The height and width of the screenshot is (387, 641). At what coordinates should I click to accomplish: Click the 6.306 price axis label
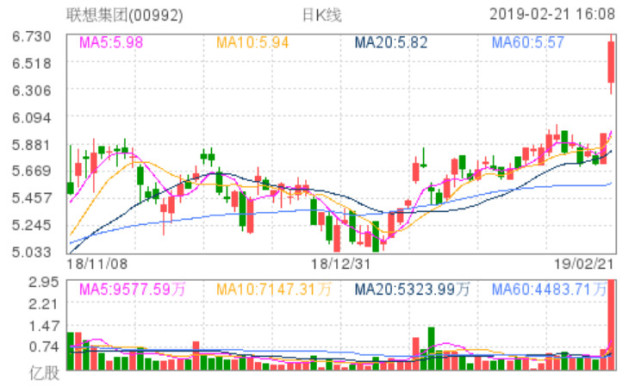[x=32, y=90]
